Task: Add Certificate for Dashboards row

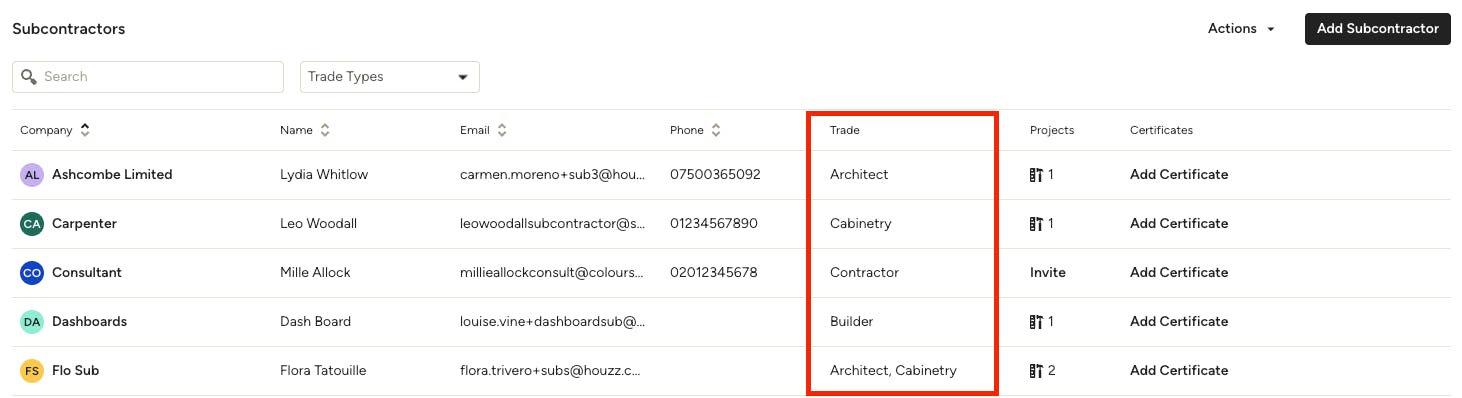Action: [1179, 322]
